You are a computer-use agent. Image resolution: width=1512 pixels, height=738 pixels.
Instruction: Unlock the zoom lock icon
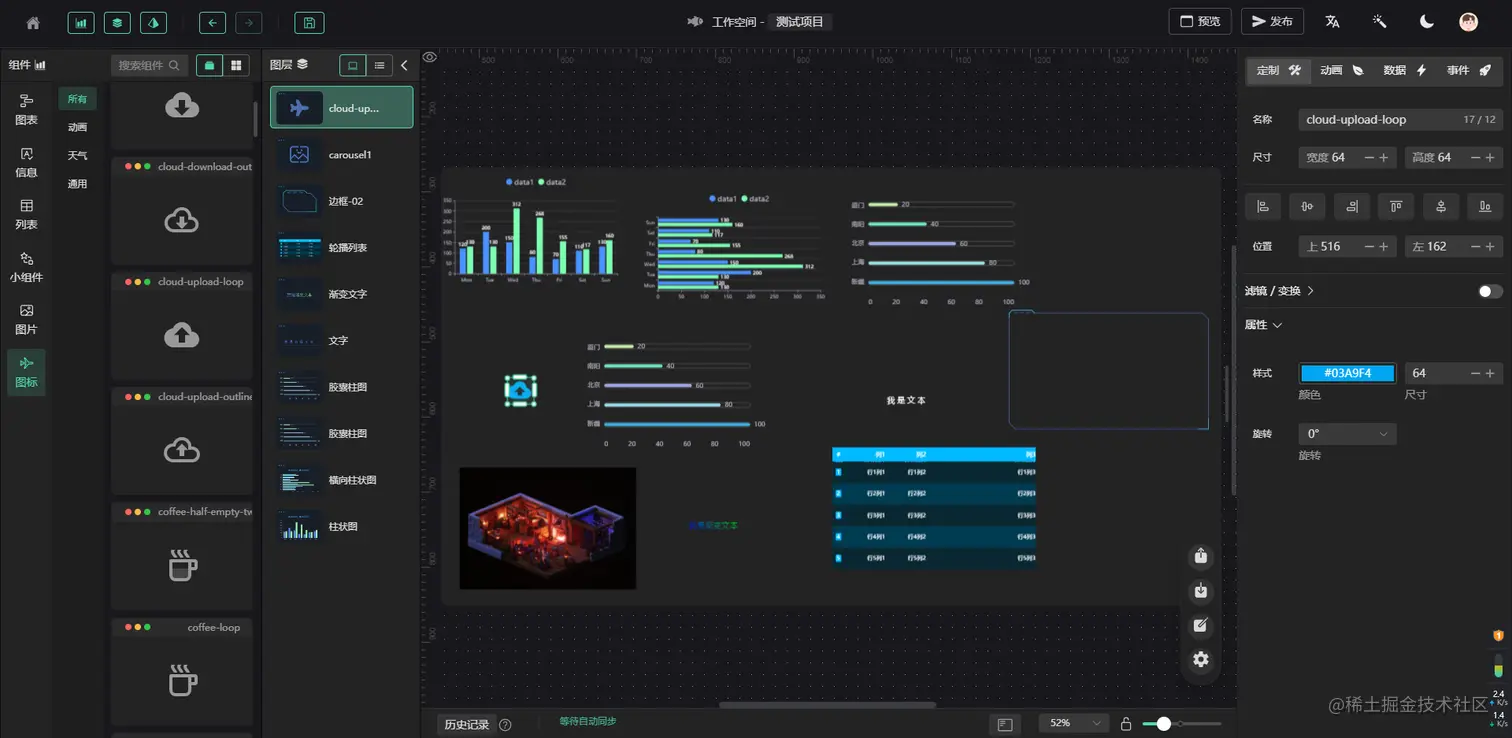[x=1126, y=724]
